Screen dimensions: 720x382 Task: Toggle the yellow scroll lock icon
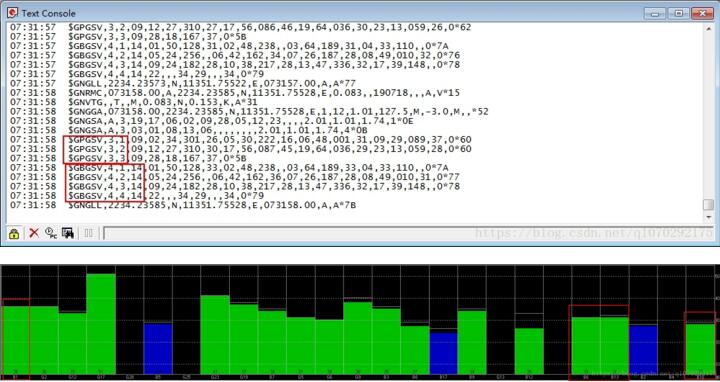pos(14,233)
